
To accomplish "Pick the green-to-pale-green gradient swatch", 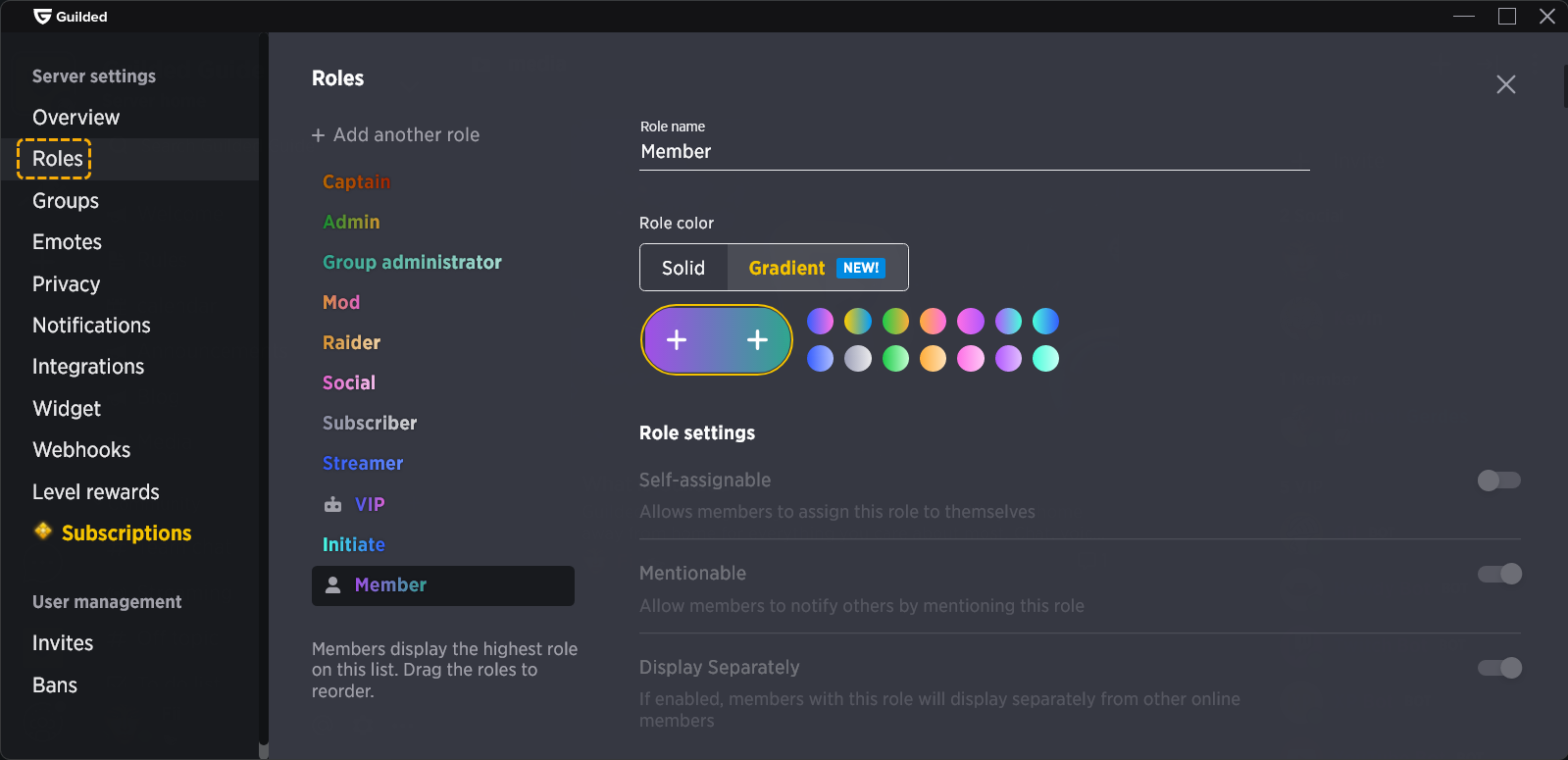I will pos(896,359).
